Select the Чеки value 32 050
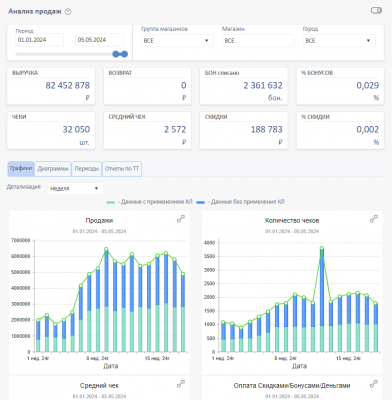The image size is (392, 400). point(76,129)
